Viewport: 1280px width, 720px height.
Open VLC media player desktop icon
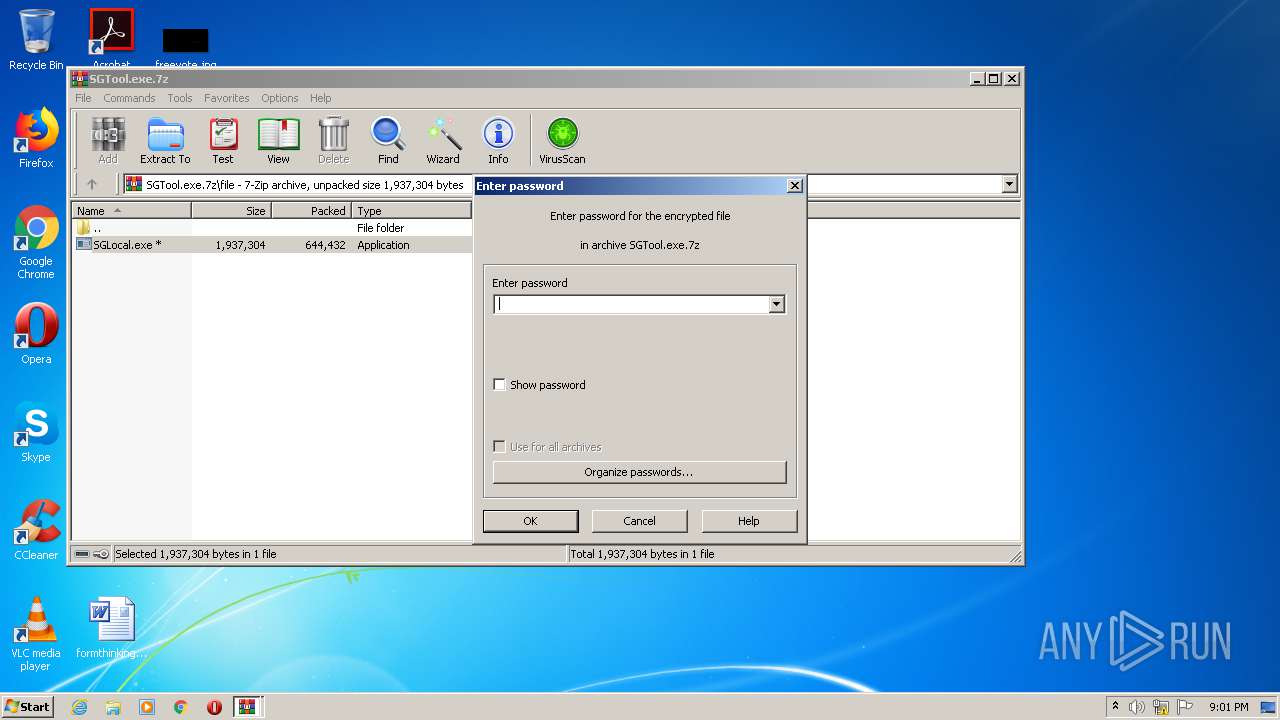(36, 634)
